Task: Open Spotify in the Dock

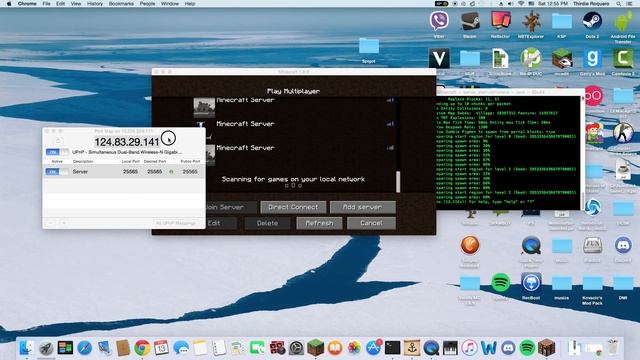Action: (527, 348)
